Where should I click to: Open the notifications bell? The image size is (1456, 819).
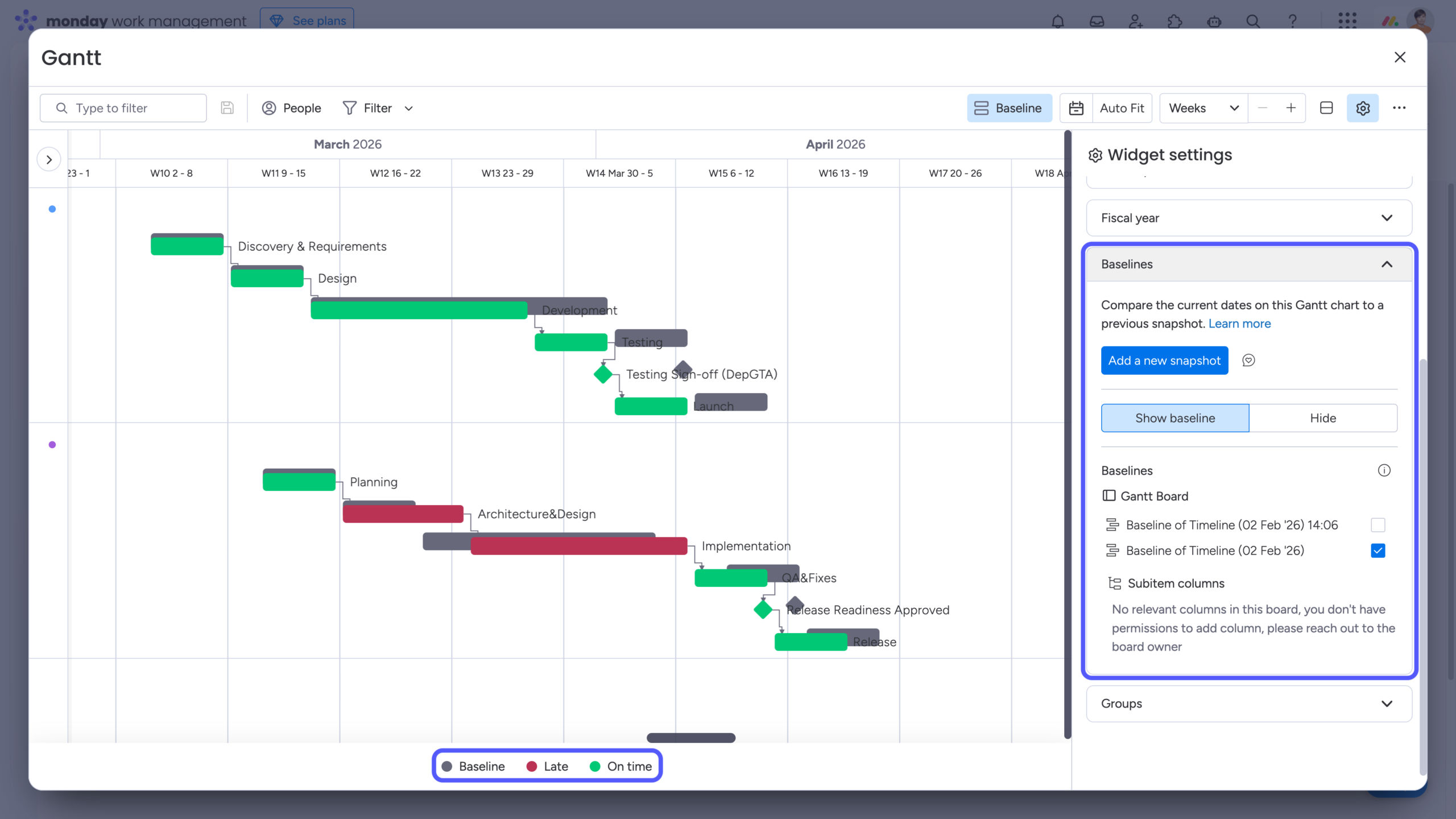point(1057,21)
